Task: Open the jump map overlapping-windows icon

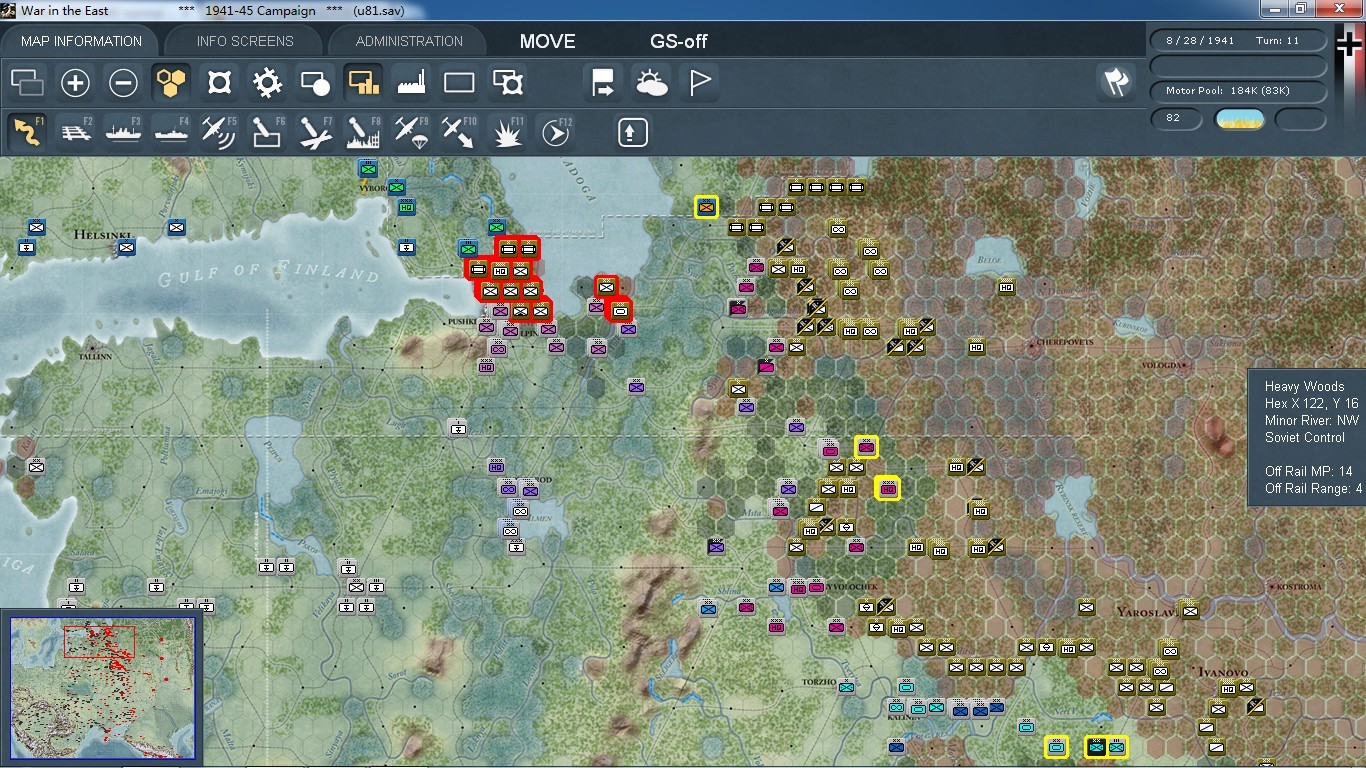Action: [x=27, y=82]
